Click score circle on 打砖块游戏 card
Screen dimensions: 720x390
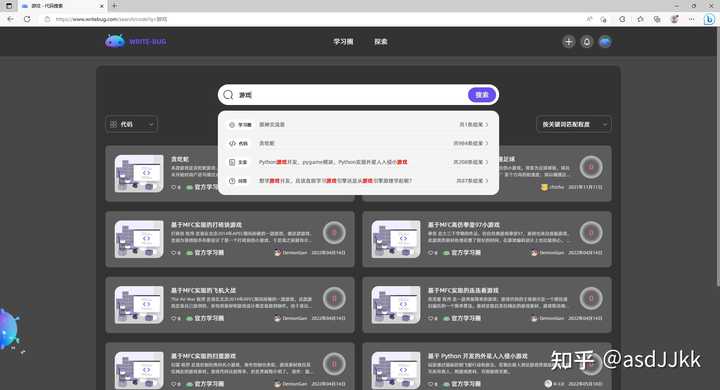tap(334, 233)
